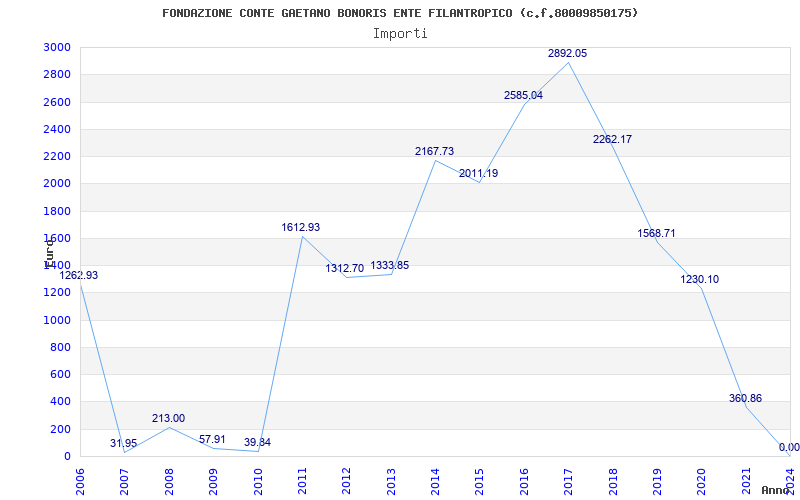Click year 2011 on the x-axis
Viewport: 800px width, 500px height.
point(302,481)
